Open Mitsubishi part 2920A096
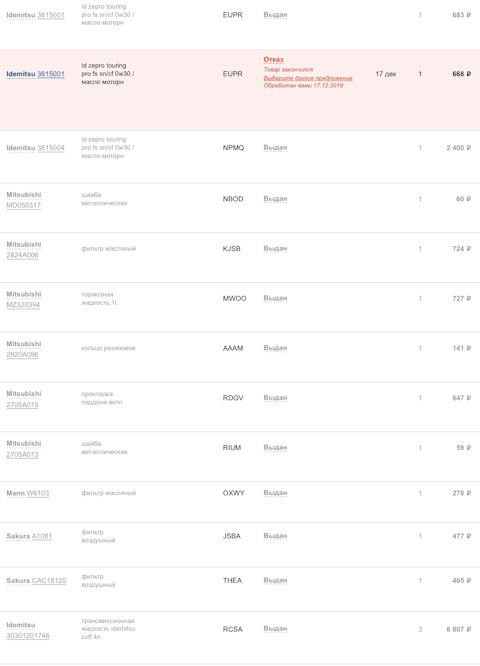 (22, 354)
